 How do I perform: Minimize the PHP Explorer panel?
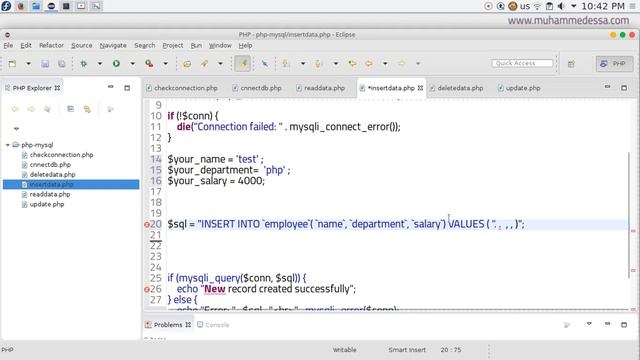111,87
